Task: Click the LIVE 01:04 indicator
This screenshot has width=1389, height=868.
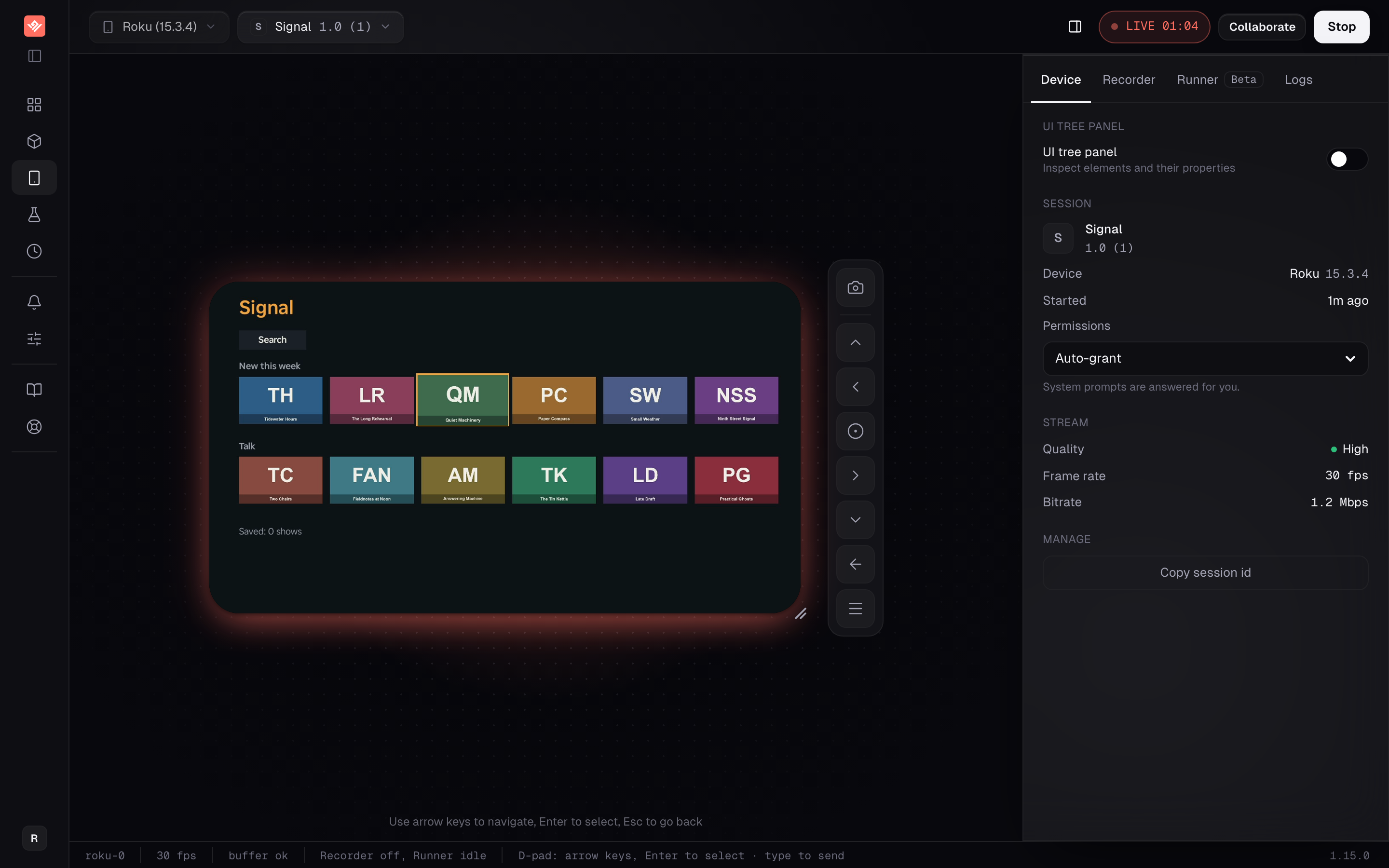Action: [x=1154, y=27]
